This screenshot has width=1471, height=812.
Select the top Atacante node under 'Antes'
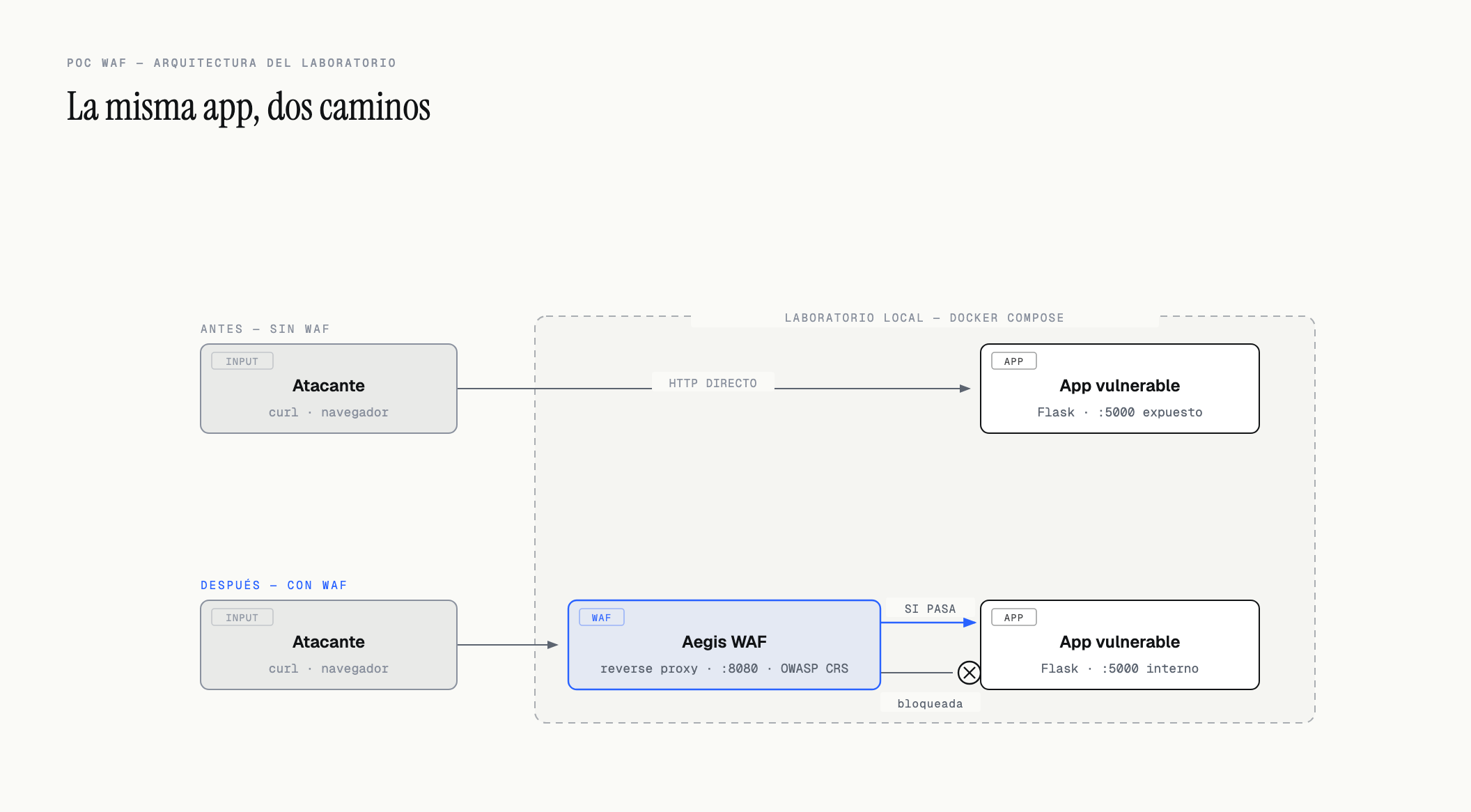point(329,389)
